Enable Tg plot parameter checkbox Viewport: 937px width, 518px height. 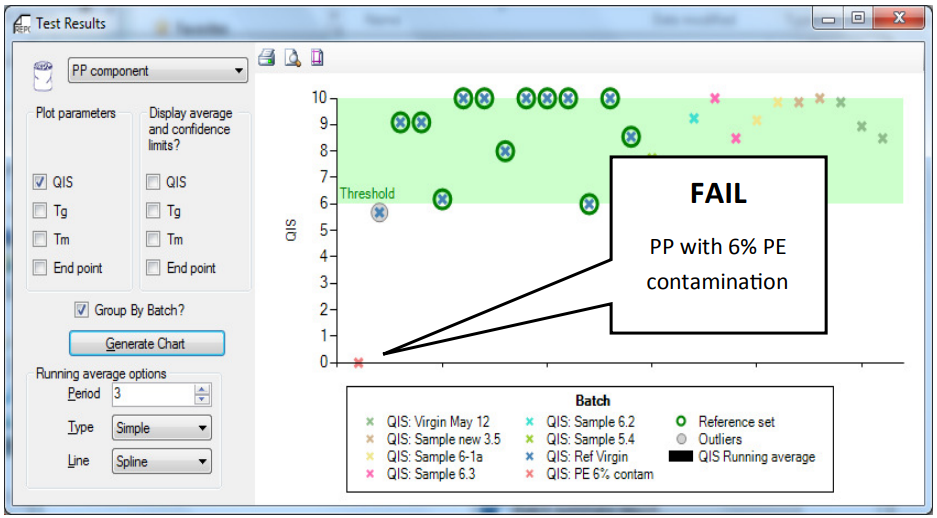40,211
